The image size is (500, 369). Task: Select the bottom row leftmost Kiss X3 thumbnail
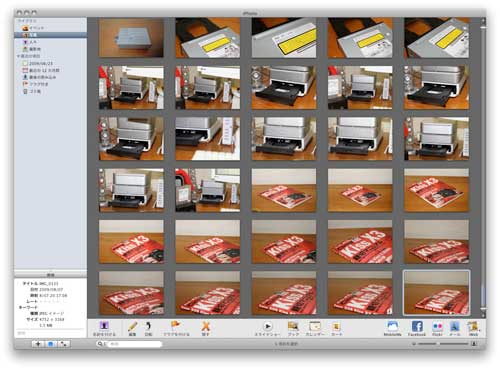pos(131,293)
